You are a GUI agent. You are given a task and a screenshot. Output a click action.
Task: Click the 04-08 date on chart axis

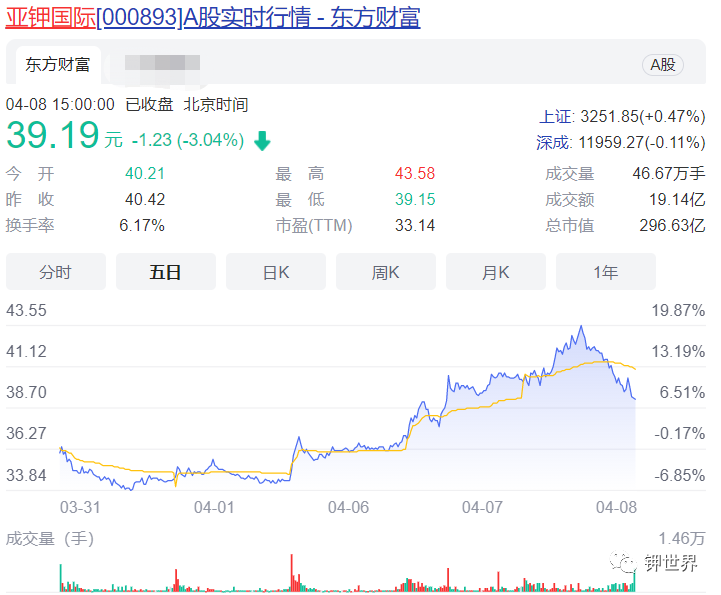(616, 508)
